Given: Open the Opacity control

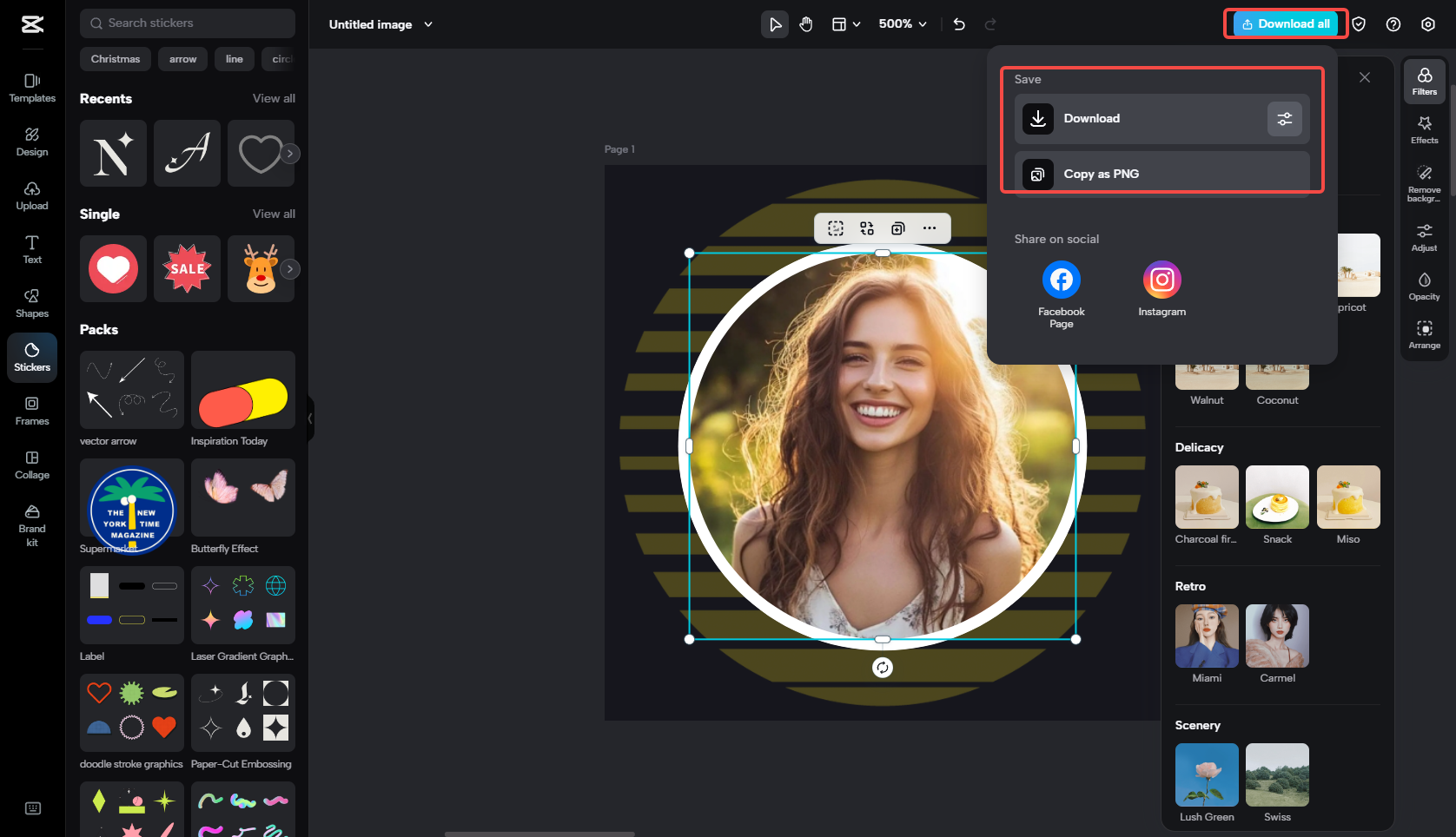Looking at the screenshot, I should [1424, 286].
